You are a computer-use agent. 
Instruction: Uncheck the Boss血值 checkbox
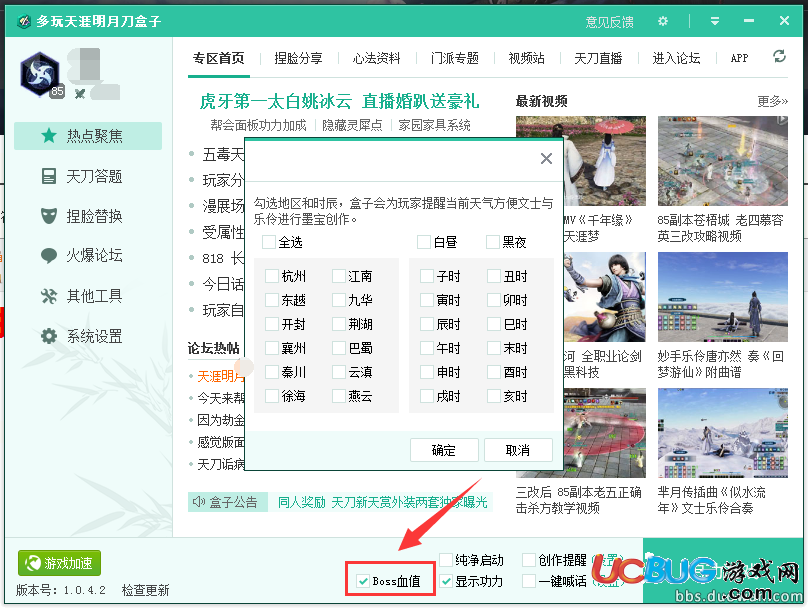click(x=363, y=581)
